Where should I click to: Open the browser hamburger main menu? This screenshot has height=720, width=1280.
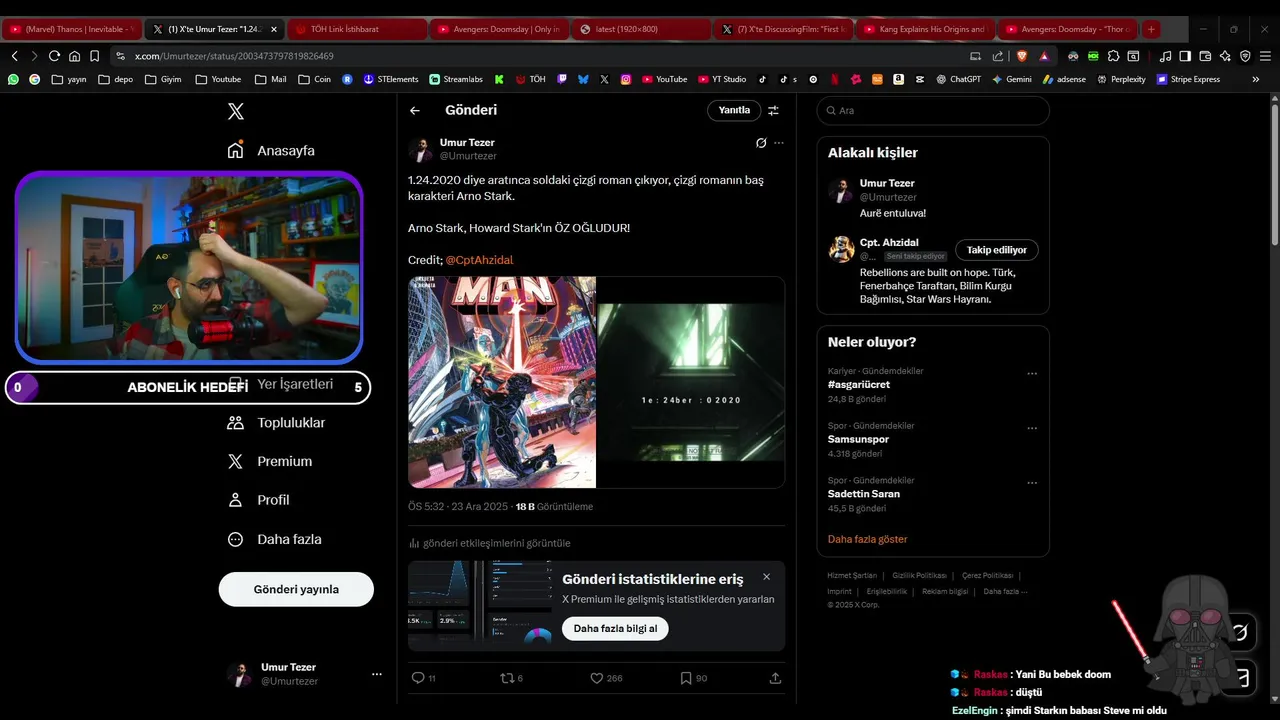click(x=1265, y=56)
